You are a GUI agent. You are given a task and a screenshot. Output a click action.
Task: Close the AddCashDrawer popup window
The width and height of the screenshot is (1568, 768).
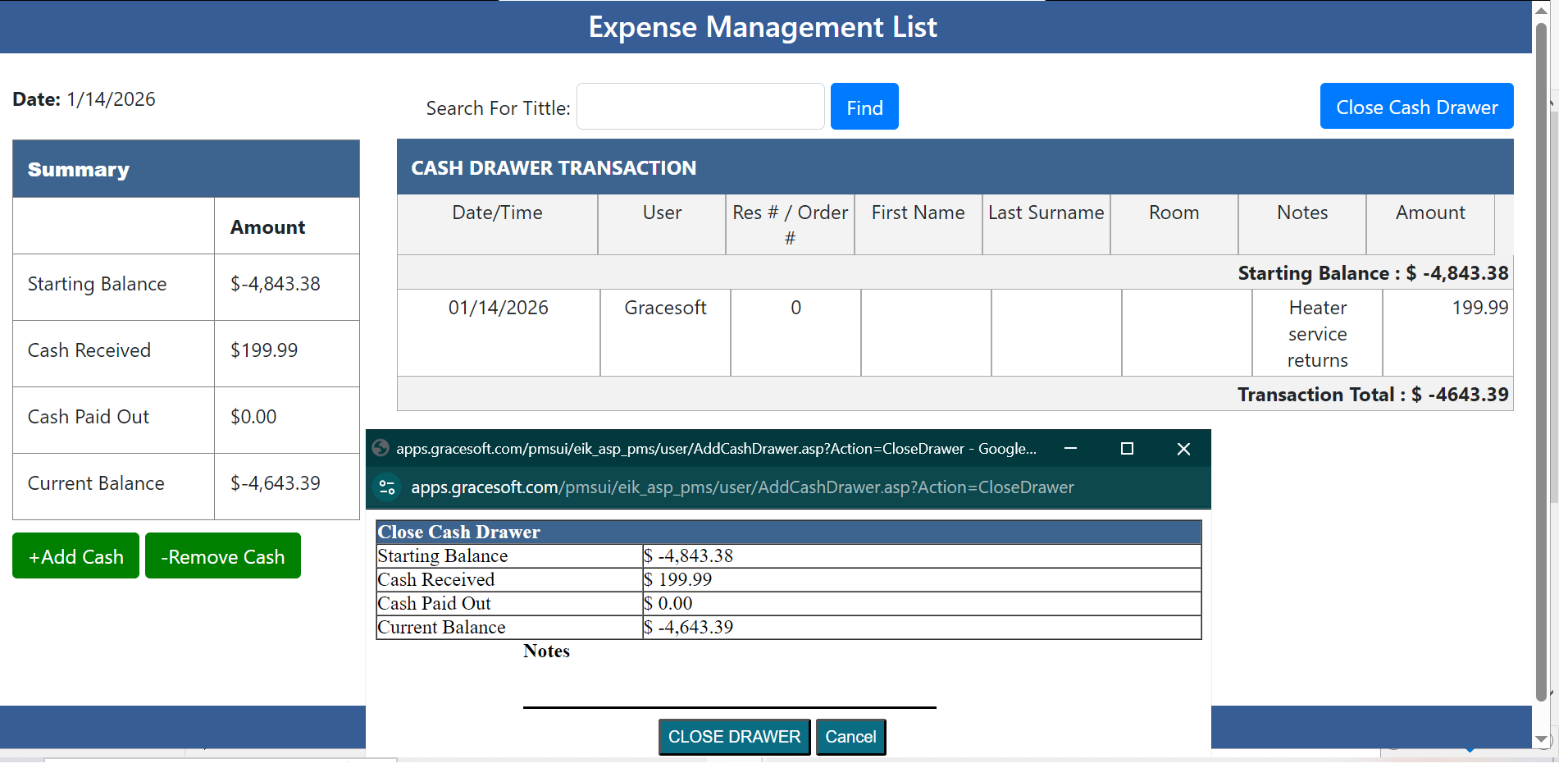pyautogui.click(x=1183, y=449)
